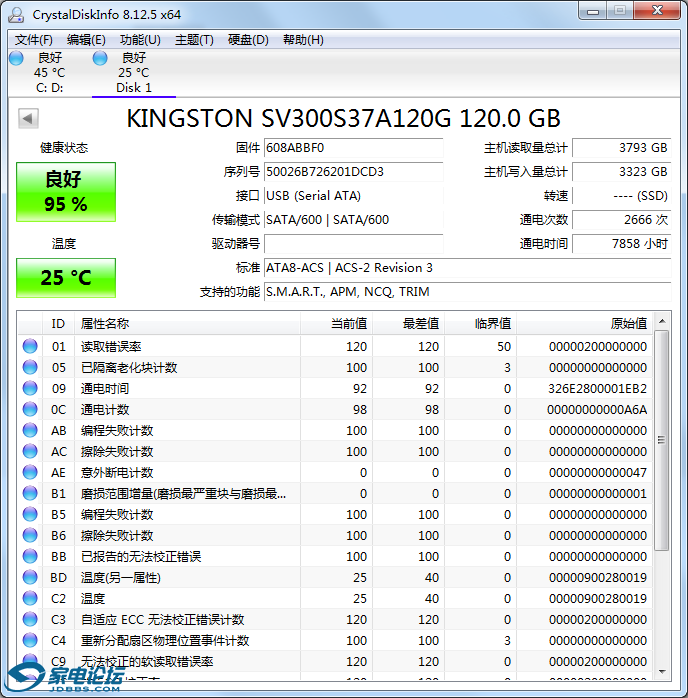Viewport: 688px width, 698px height.
Task: Click the ID column header
Action: click(58, 324)
